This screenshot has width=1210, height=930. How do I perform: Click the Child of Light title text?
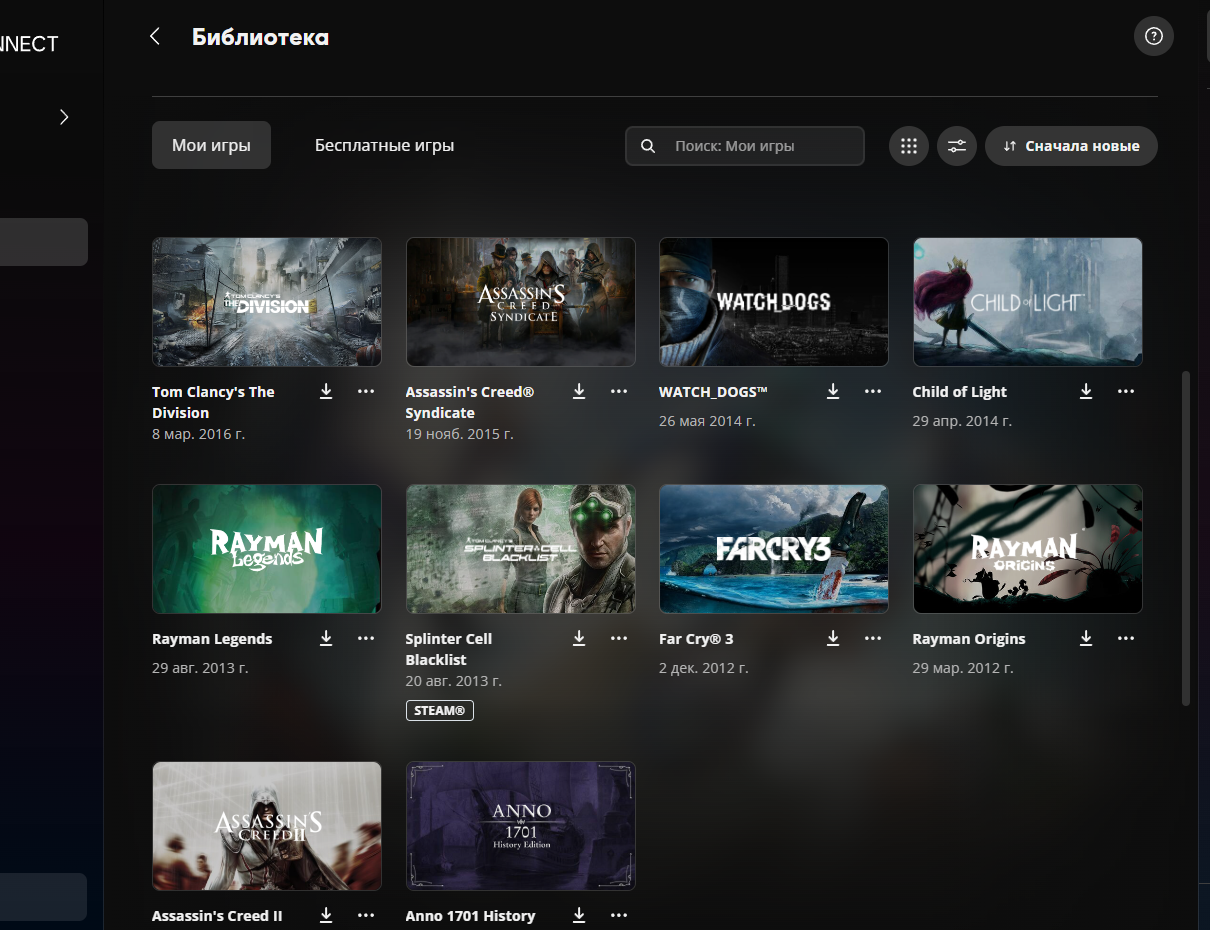click(960, 392)
